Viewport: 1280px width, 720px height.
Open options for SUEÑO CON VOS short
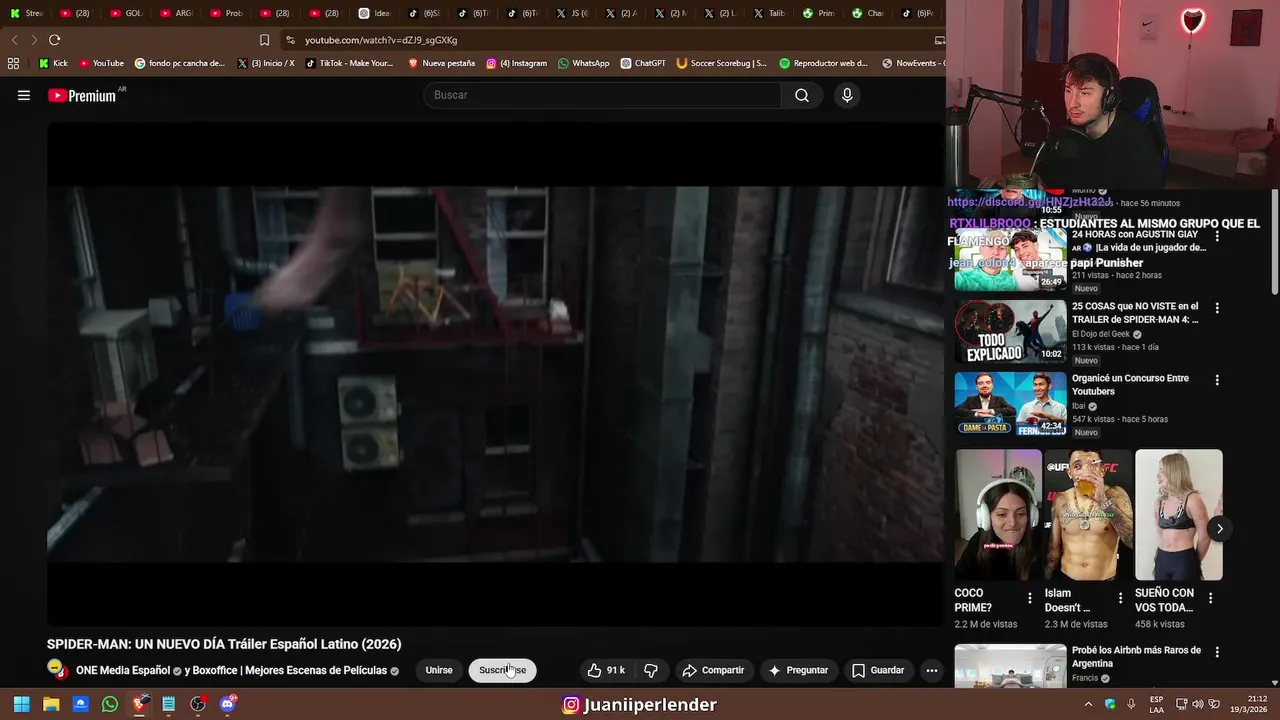1210,598
